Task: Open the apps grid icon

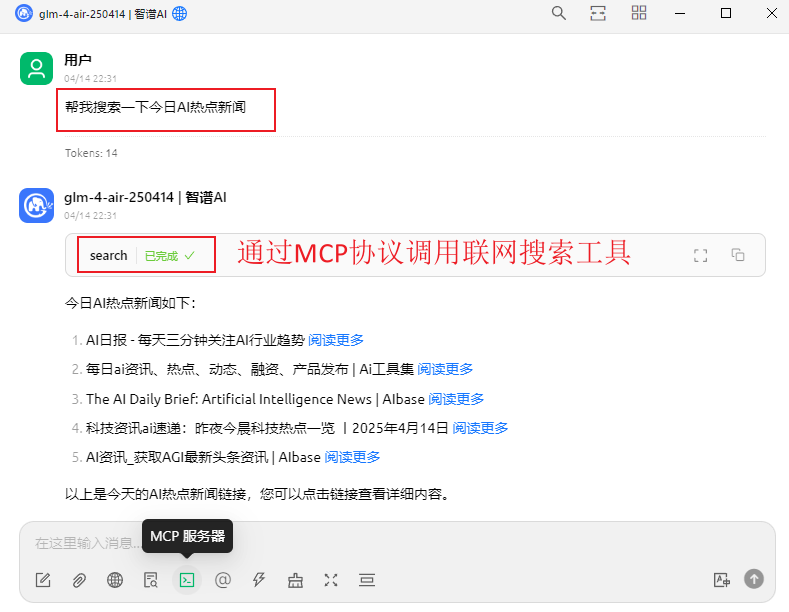Action: [x=639, y=13]
